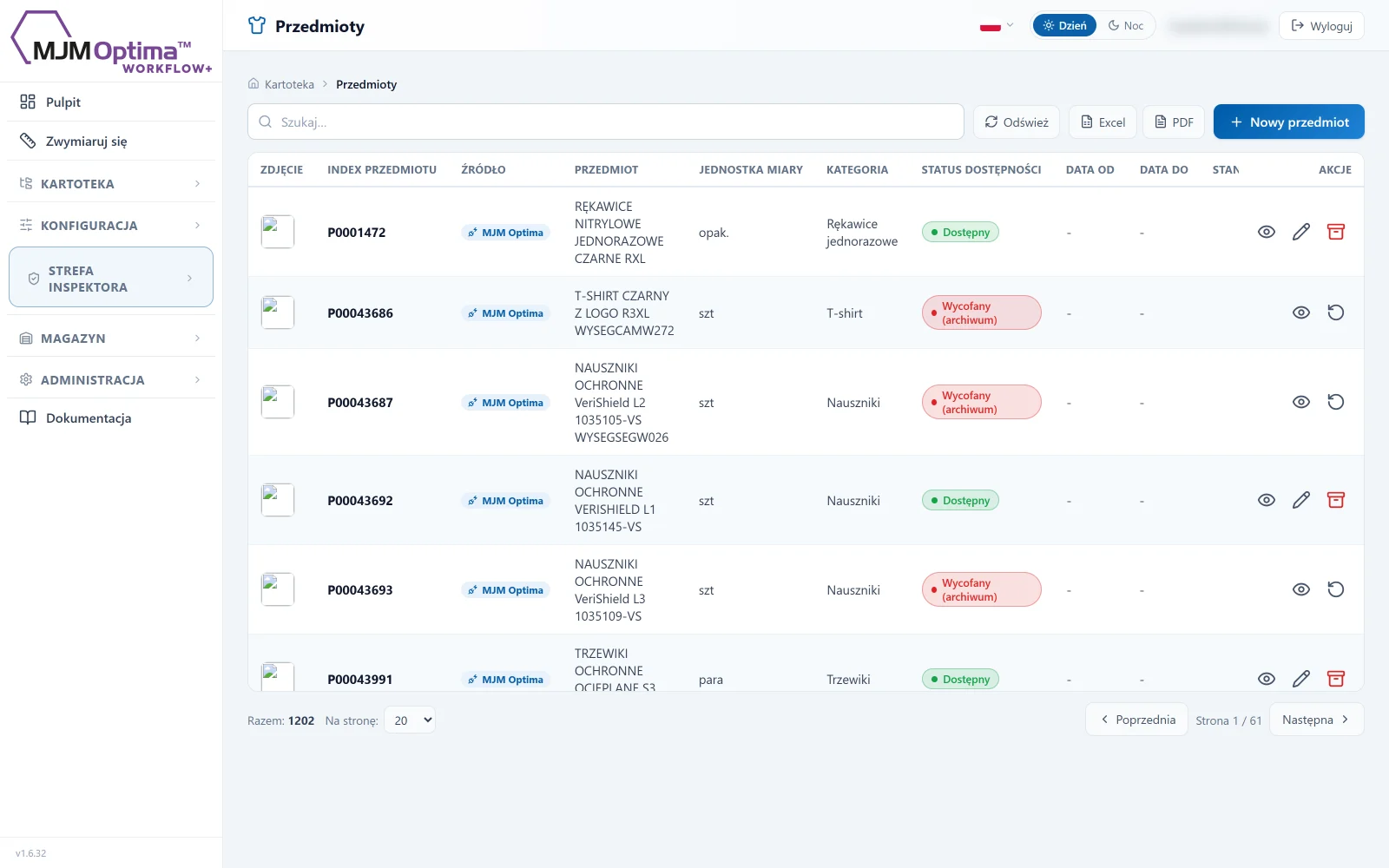Open the photo thumbnail for P0001472
The height and width of the screenshot is (868, 1389).
pyautogui.click(x=278, y=232)
